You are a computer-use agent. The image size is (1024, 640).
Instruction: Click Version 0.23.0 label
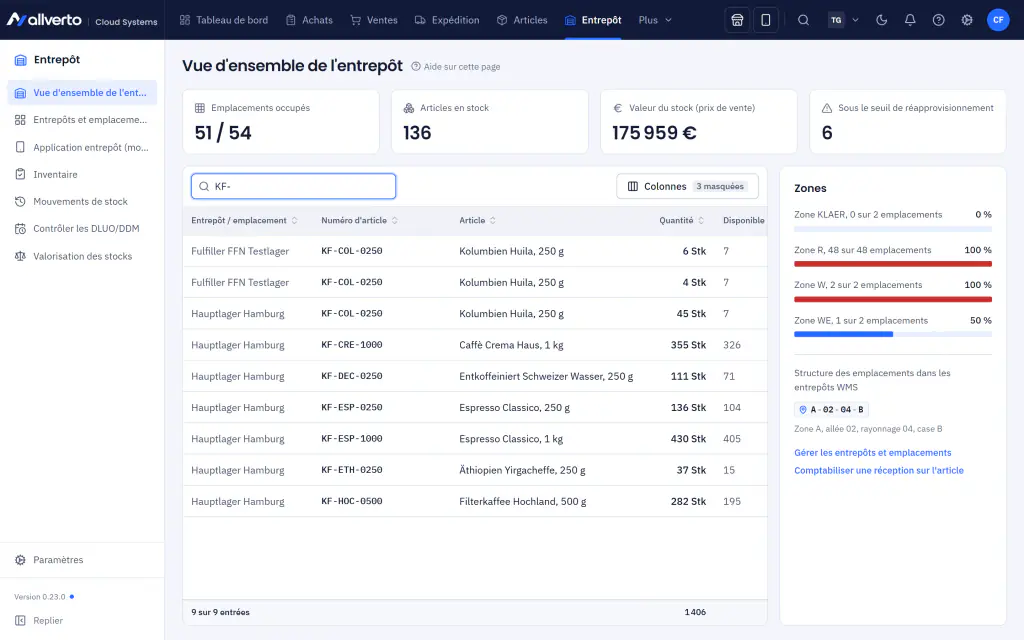(x=40, y=597)
